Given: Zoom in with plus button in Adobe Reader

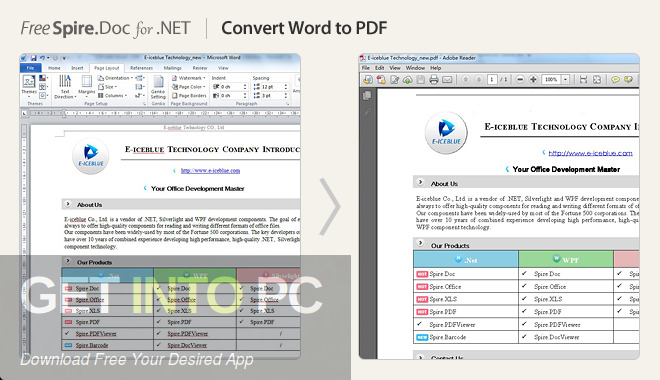Looking at the screenshot, I should coord(533,79).
